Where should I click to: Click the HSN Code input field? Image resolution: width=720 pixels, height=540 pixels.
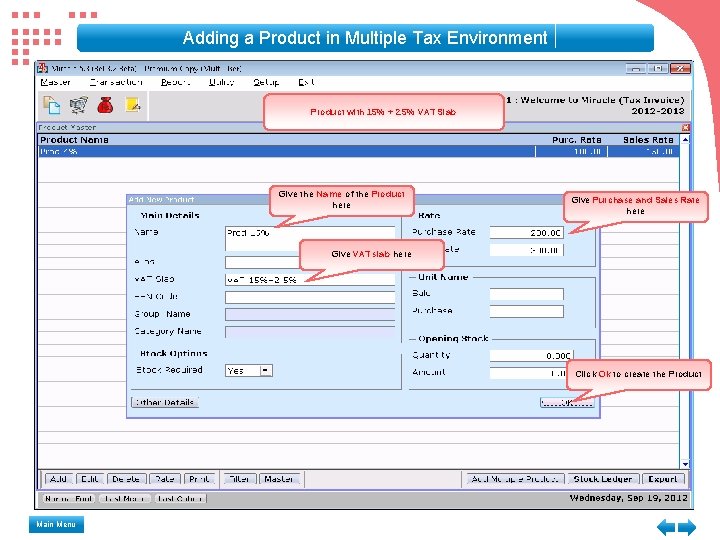(310, 297)
